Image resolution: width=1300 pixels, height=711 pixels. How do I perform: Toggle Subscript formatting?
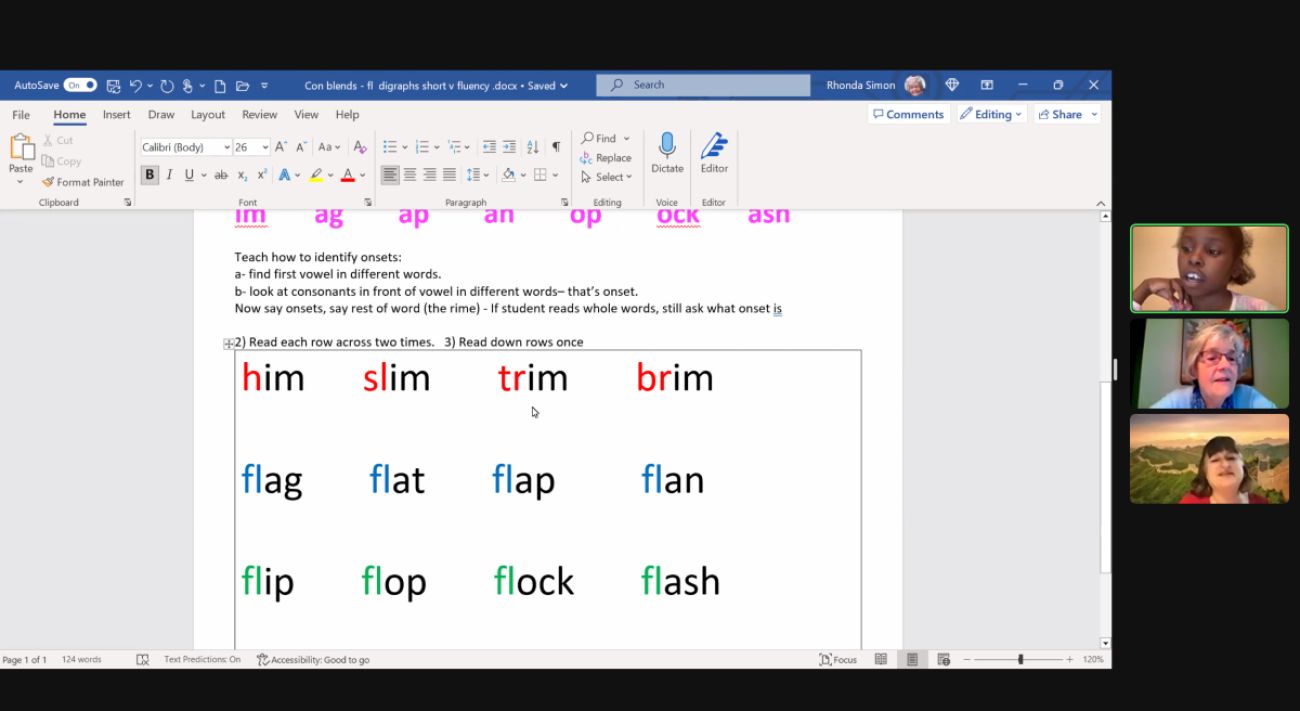(243, 175)
